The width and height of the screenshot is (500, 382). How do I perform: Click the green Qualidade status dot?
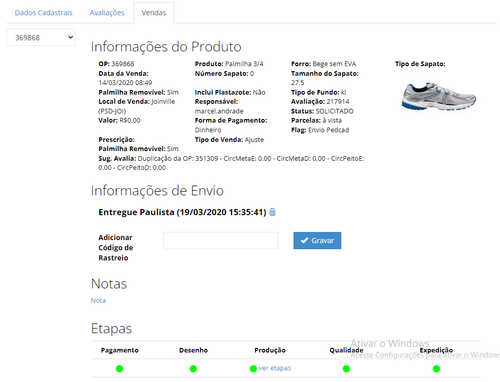click(x=346, y=369)
